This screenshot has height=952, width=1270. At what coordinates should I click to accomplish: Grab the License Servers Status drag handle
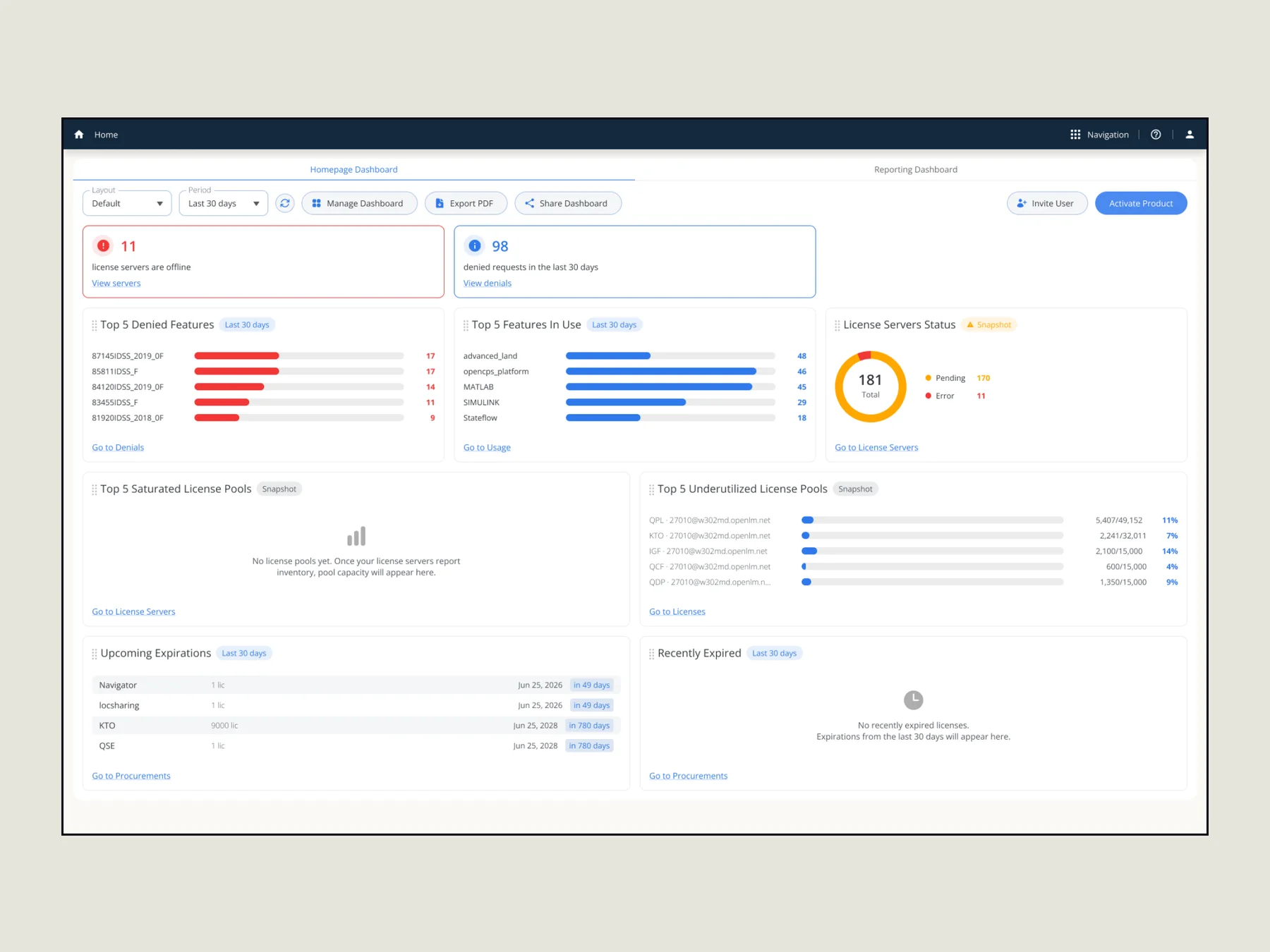837,325
